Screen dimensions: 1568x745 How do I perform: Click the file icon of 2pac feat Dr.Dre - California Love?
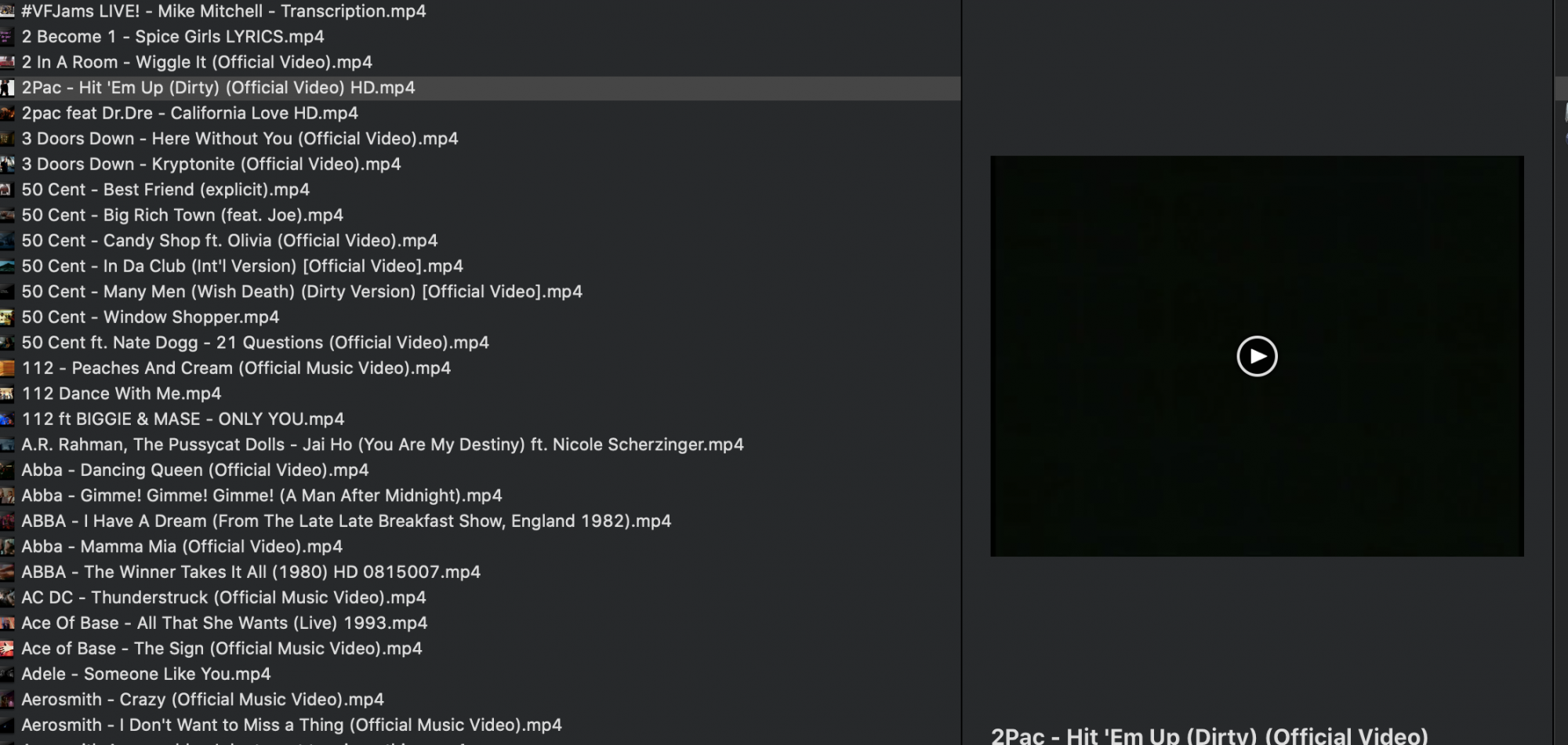pyautogui.click(x=7, y=114)
